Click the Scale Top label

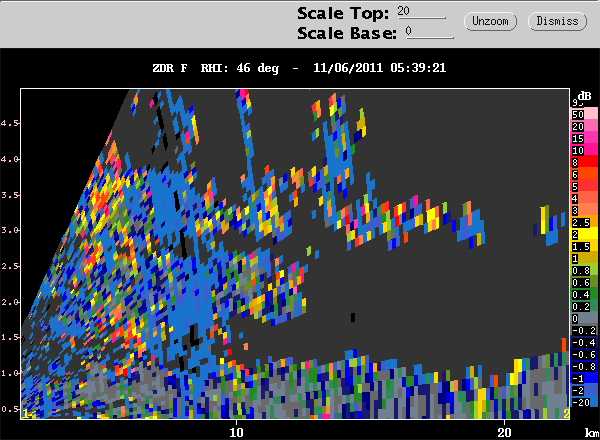pos(343,13)
